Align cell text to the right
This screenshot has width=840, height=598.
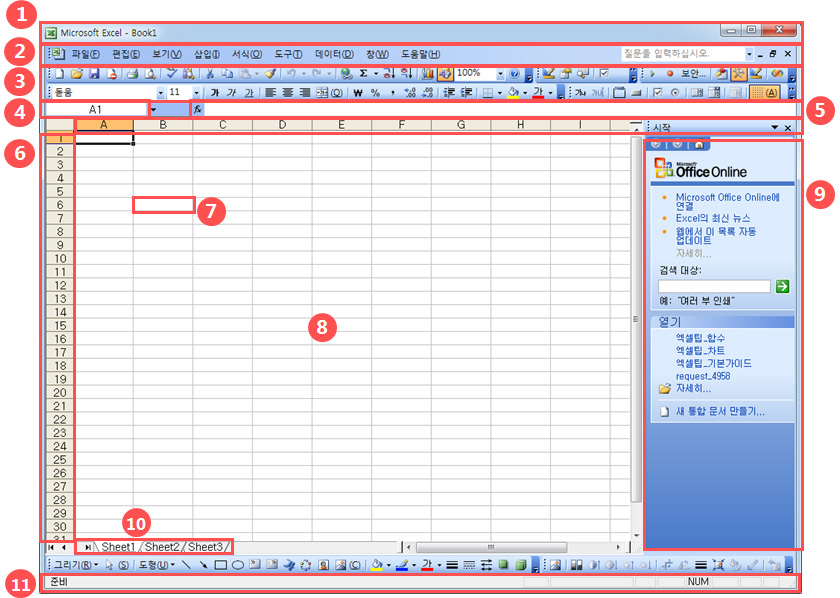coord(304,93)
